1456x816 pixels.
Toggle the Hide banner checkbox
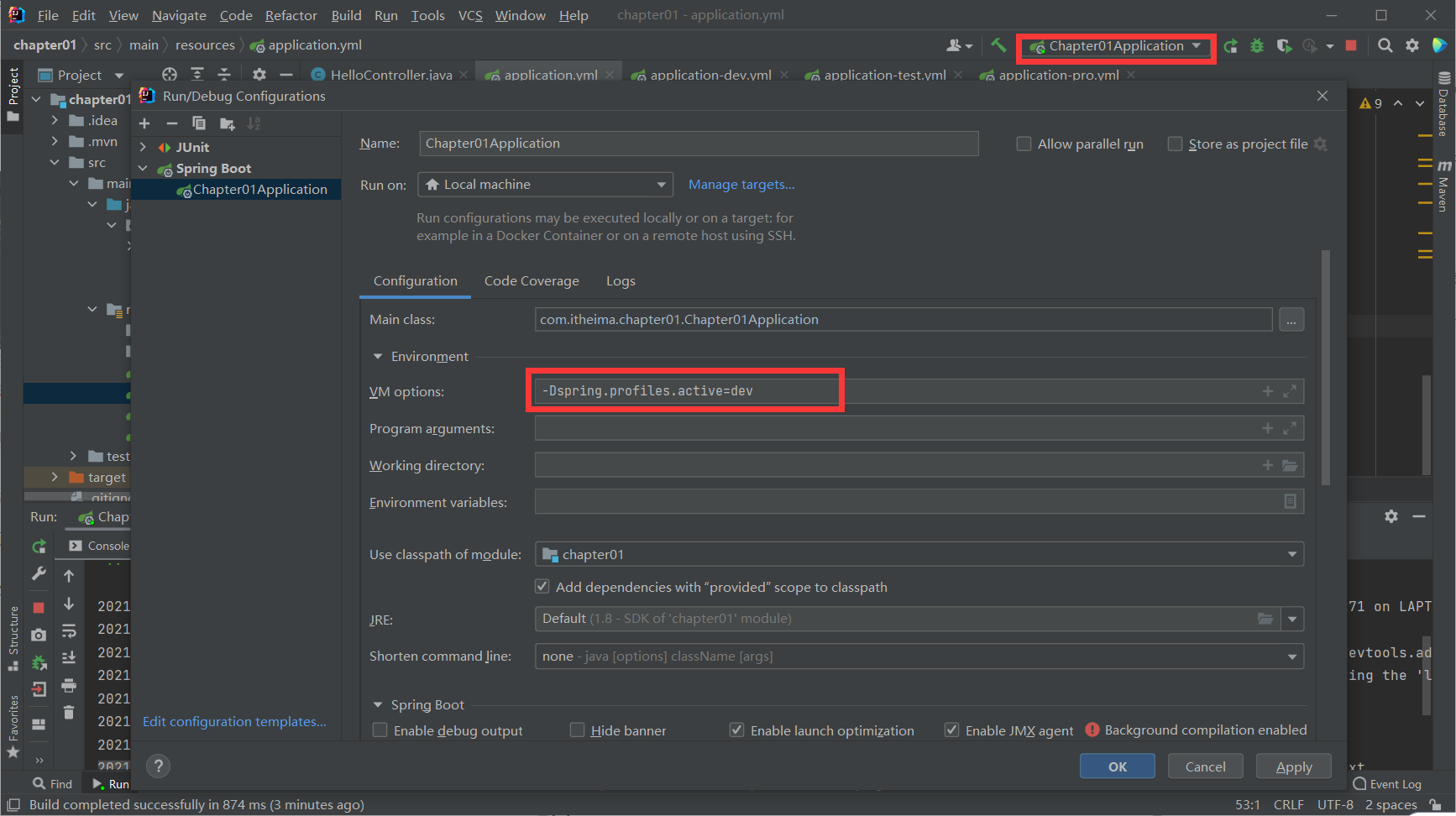(x=577, y=730)
